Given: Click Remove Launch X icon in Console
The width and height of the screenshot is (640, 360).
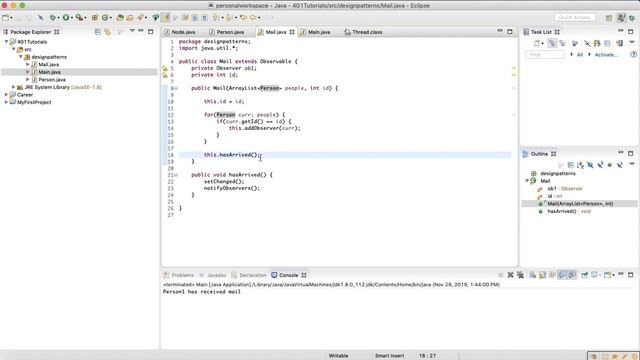Looking at the screenshot, I should coord(510,275).
